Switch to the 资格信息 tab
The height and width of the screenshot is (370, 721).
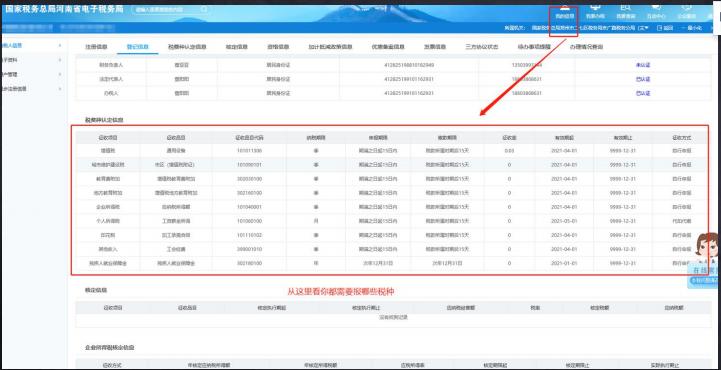coord(278,47)
